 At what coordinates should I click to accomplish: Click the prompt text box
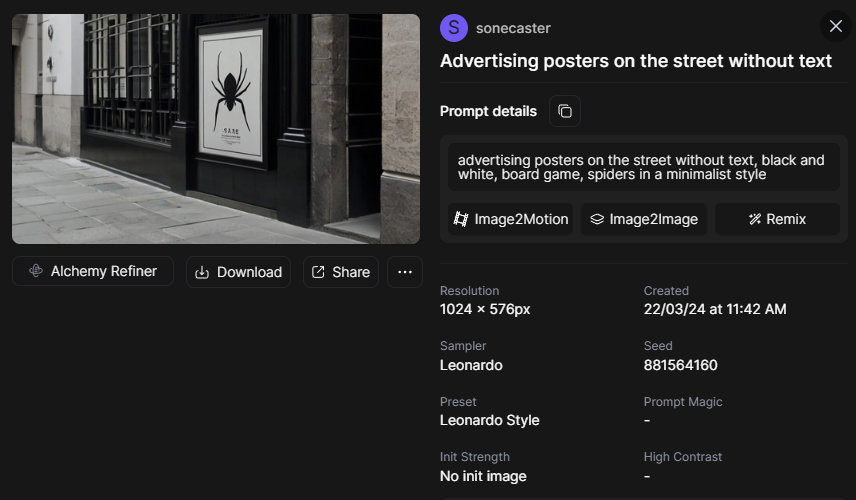(642, 167)
